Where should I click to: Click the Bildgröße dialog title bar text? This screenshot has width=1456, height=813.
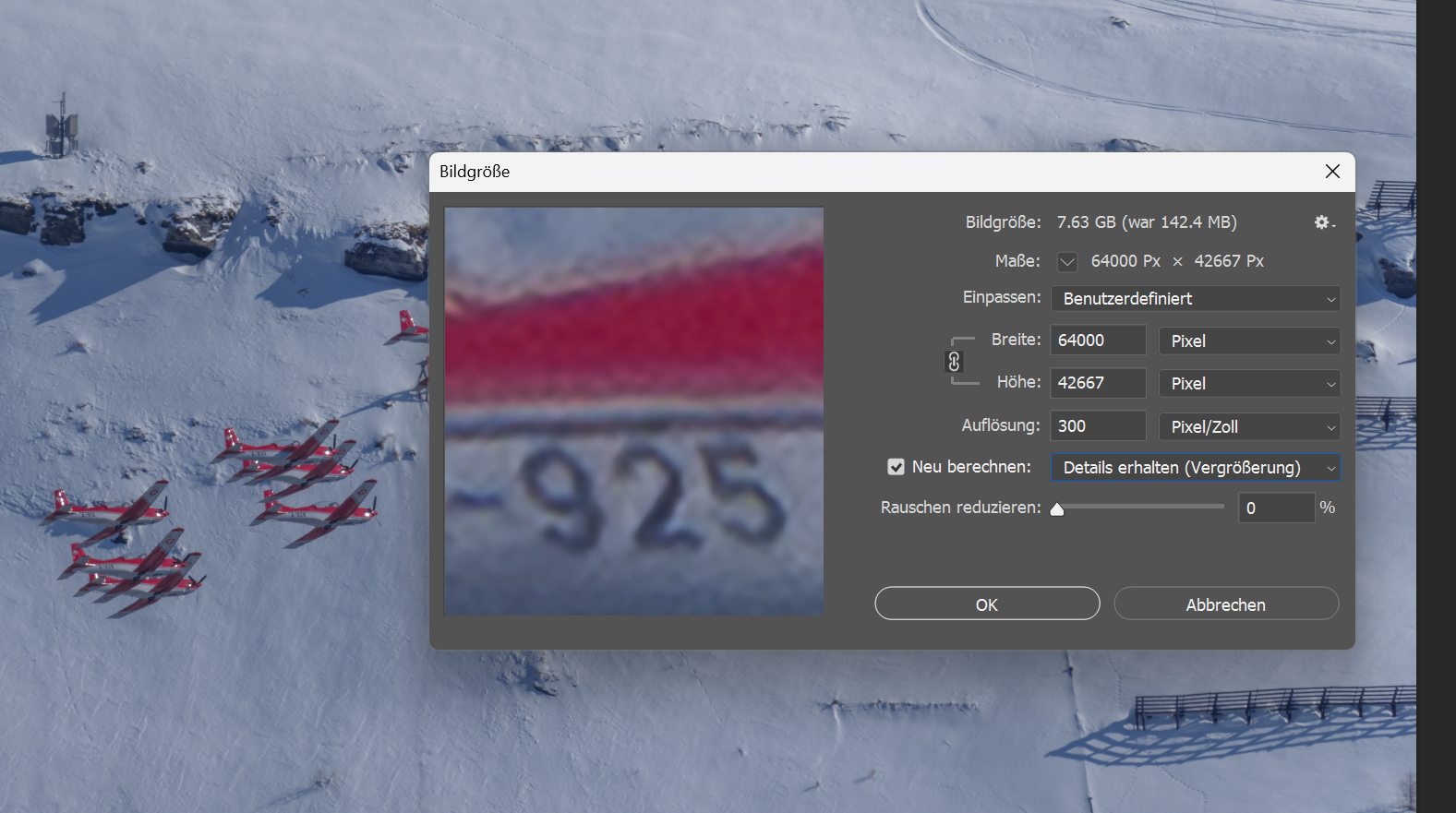coord(475,172)
